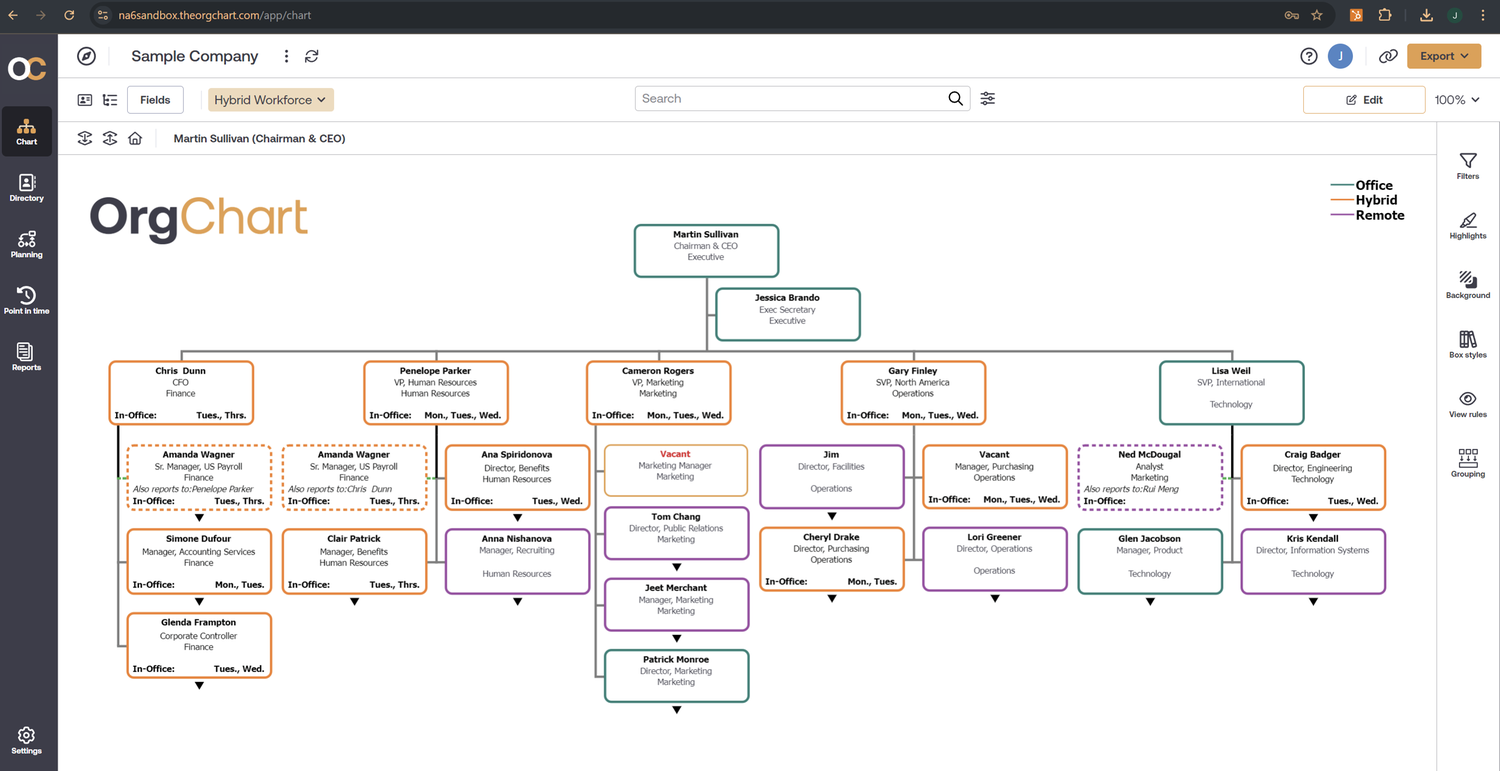Switch to list tree view icon

110,100
